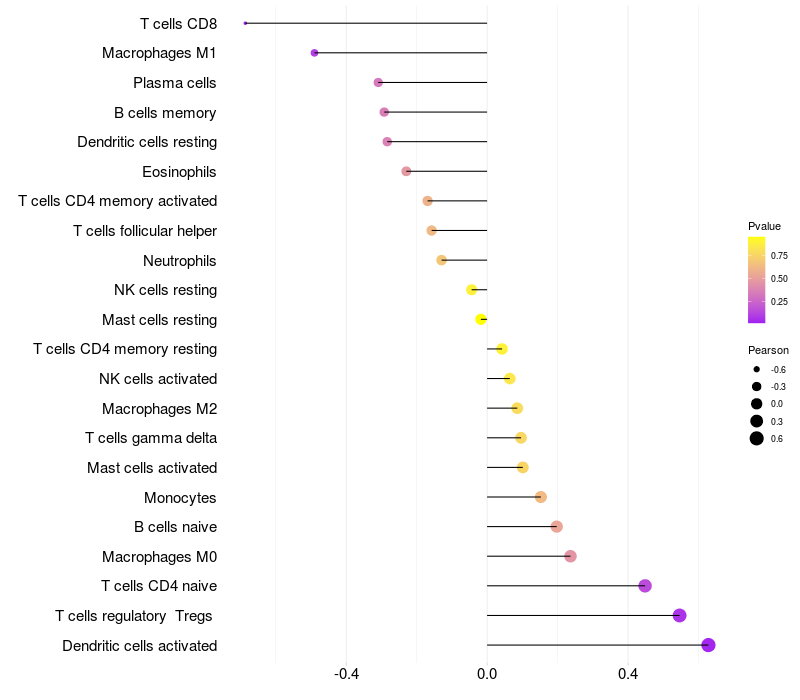The image size is (800, 700).
Task: Click the Macrophages M1 lollipop dot
Action: coord(314,53)
